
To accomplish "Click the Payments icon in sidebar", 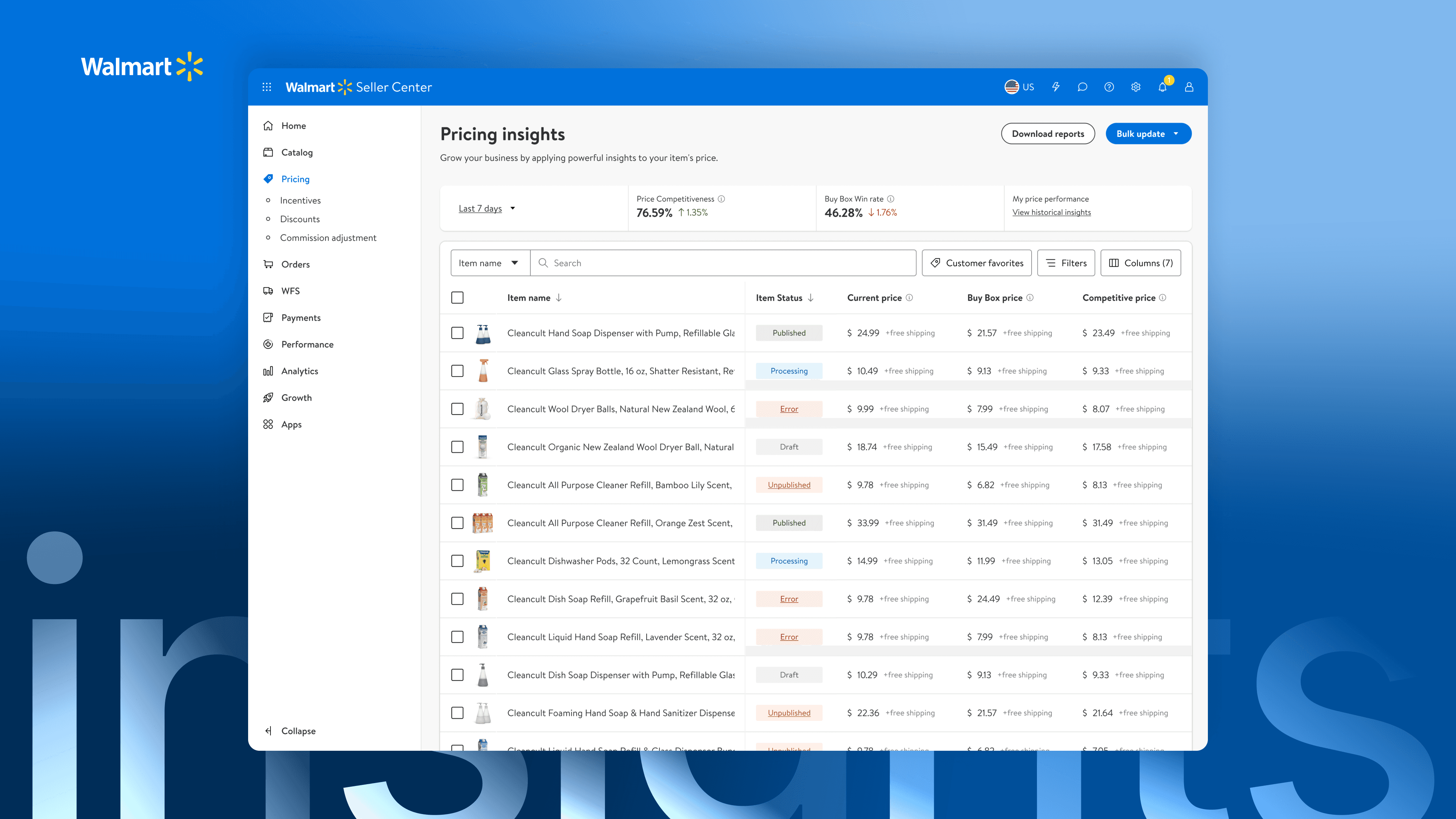I will (x=268, y=318).
